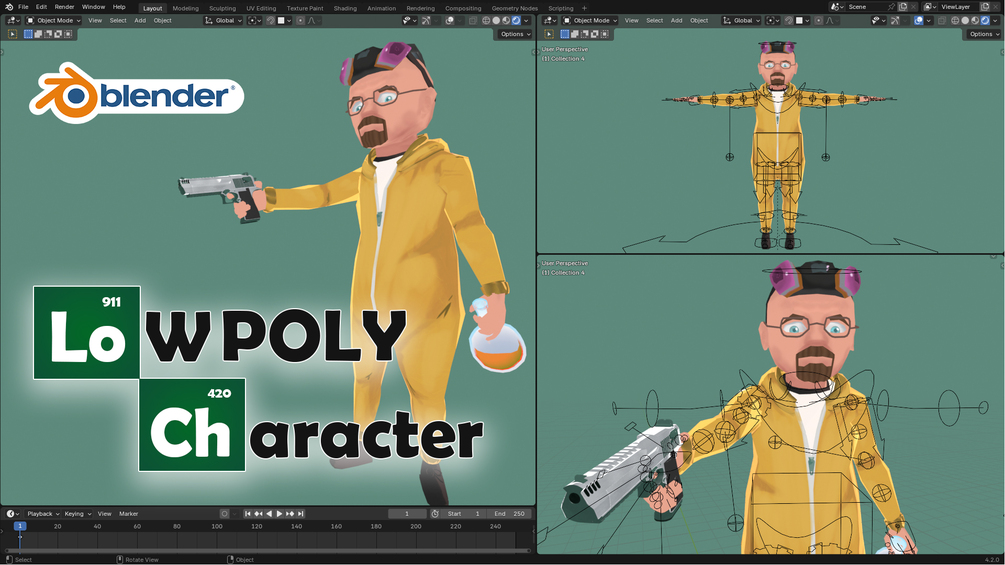Create a new scene with the copy icon
The width and height of the screenshot is (1005, 565).
click(902, 7)
